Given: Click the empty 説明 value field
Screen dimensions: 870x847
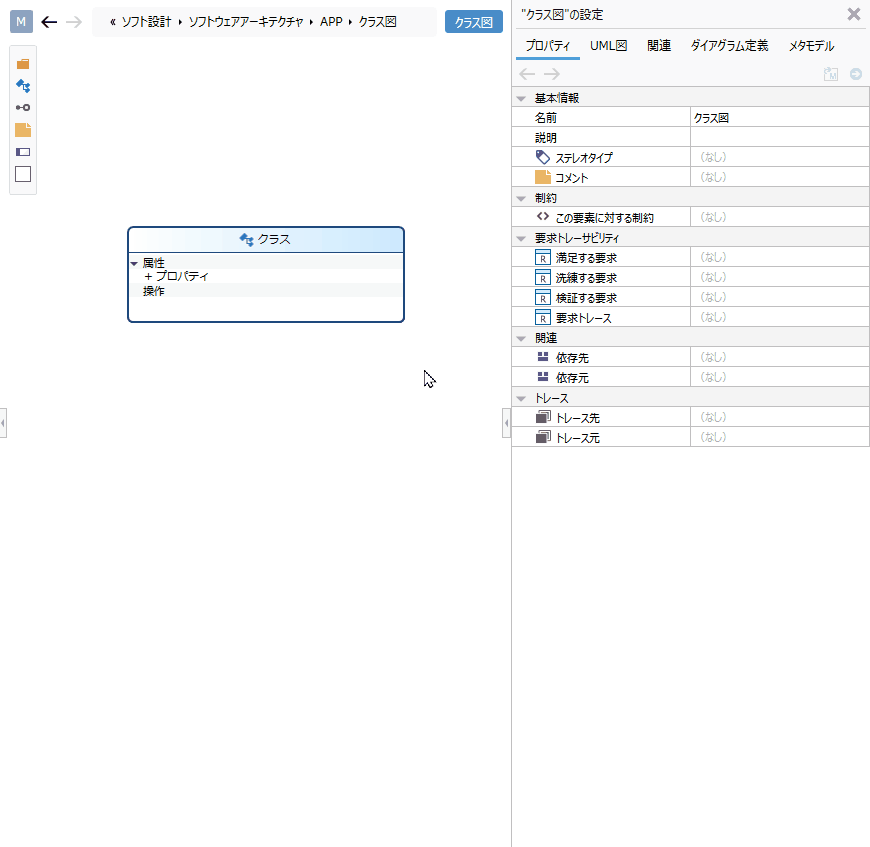Looking at the screenshot, I should (x=780, y=138).
